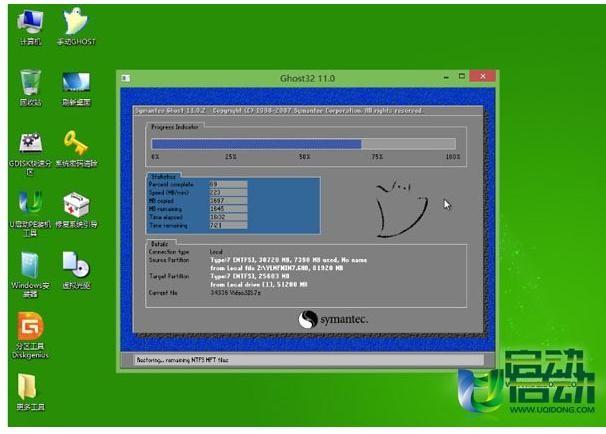This screenshot has height=434, width=606.
Task: Click the refresh desktop (刷新桌面) icon
Action: [x=76, y=89]
